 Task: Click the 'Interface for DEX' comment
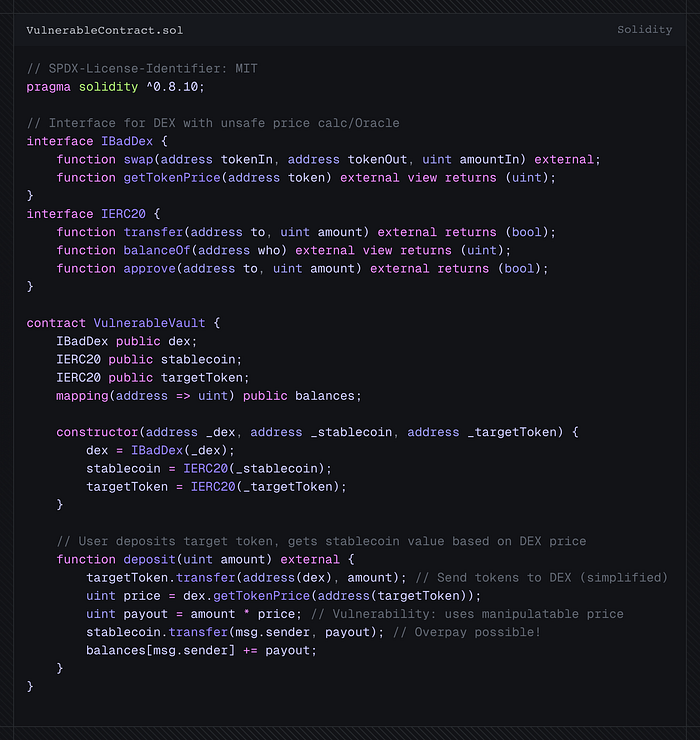[213, 123]
